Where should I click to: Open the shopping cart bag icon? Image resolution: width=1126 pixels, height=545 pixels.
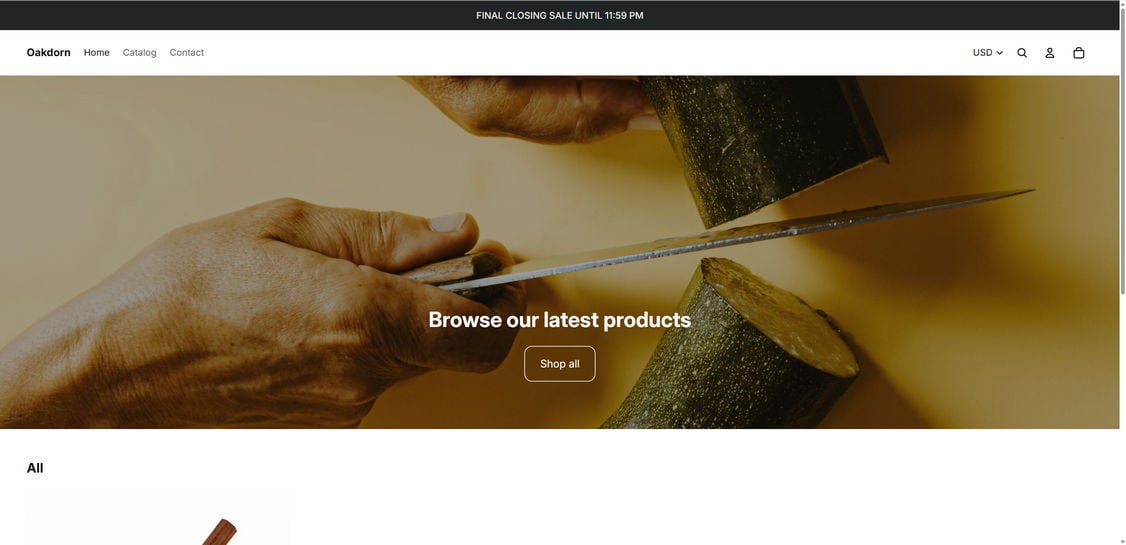tap(1078, 52)
